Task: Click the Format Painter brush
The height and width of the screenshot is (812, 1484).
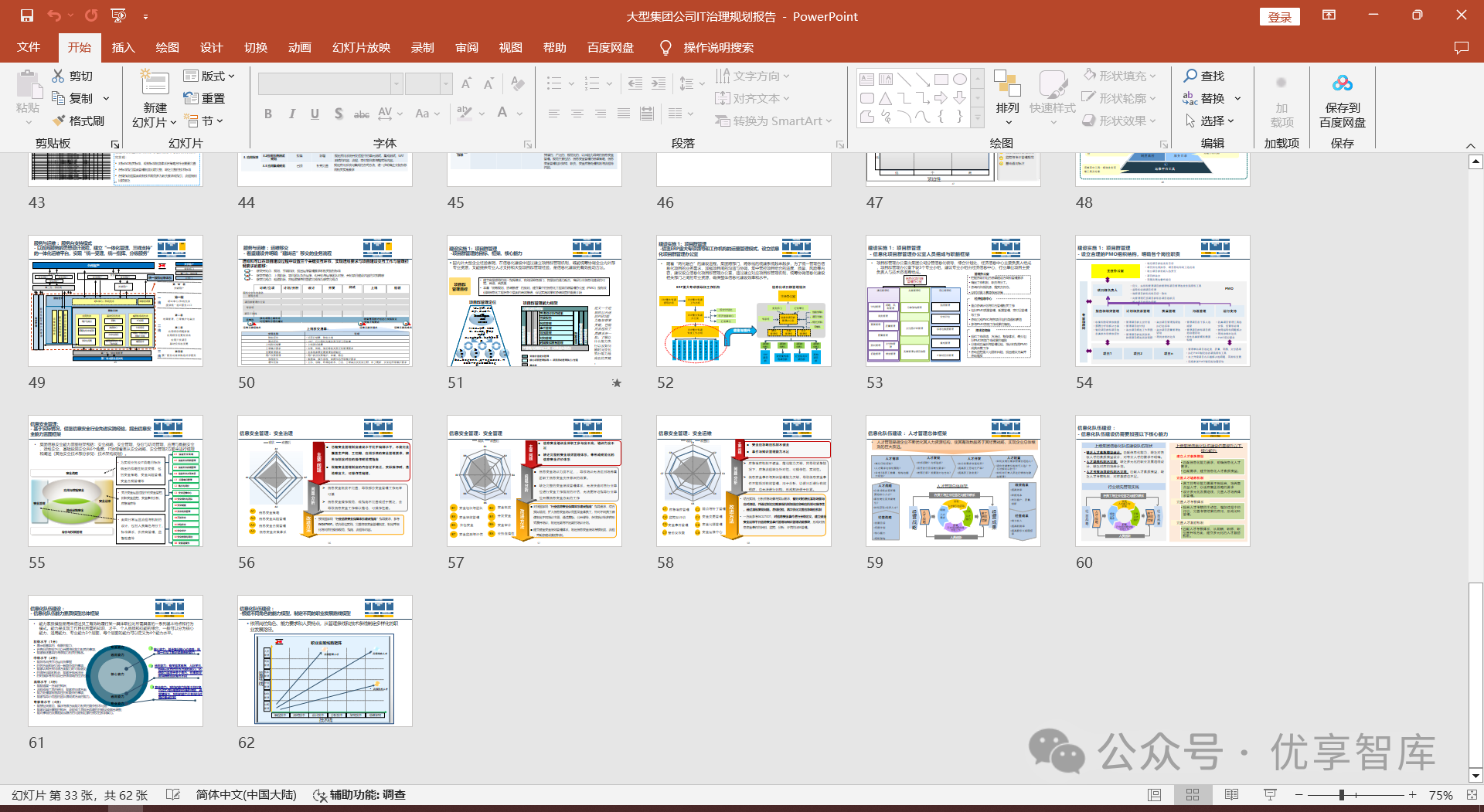Action: pos(60,121)
